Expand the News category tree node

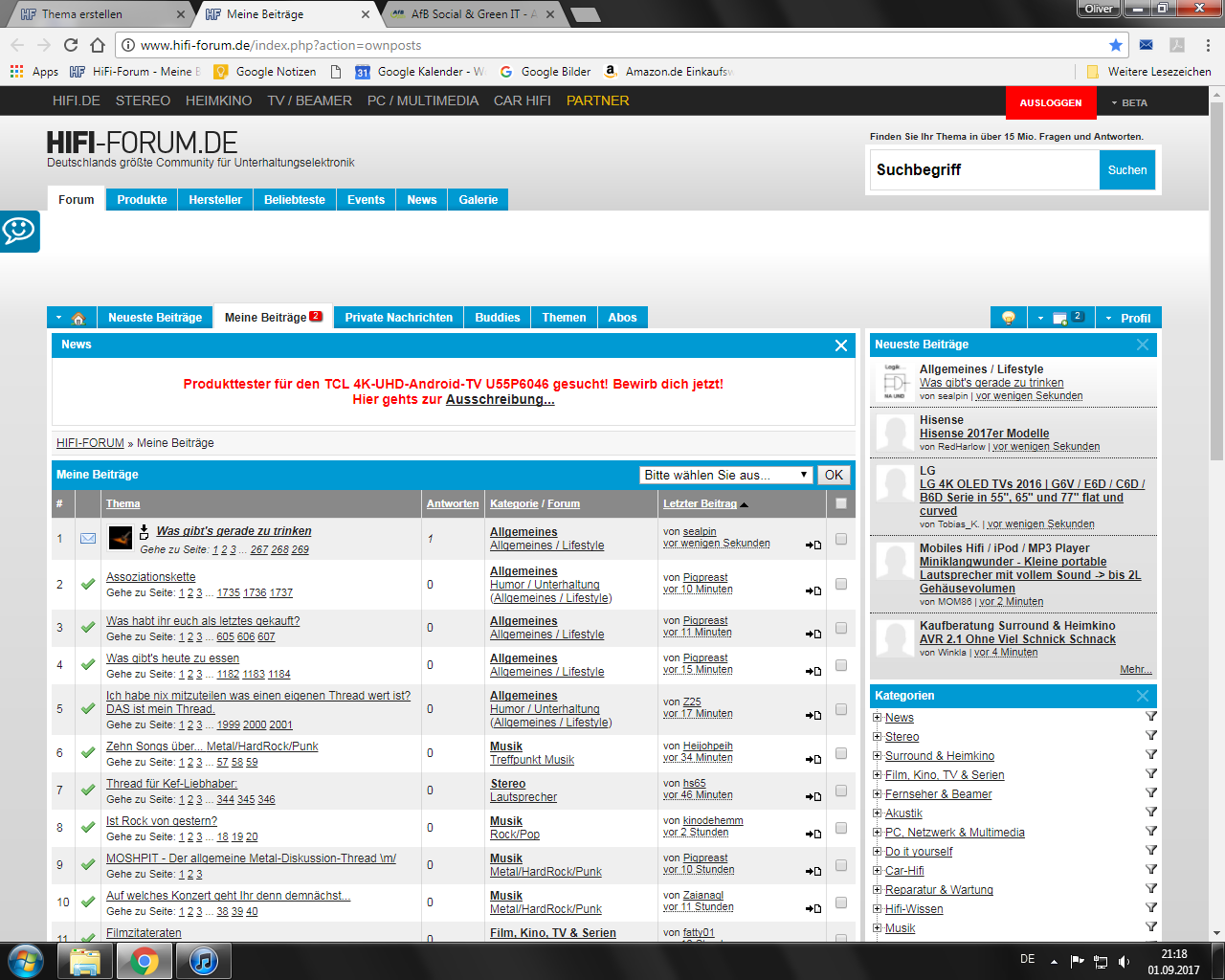point(878,717)
